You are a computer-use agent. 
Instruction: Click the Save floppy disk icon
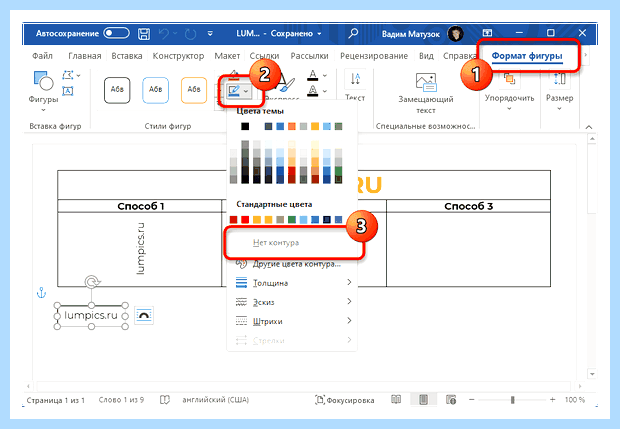click(x=144, y=34)
